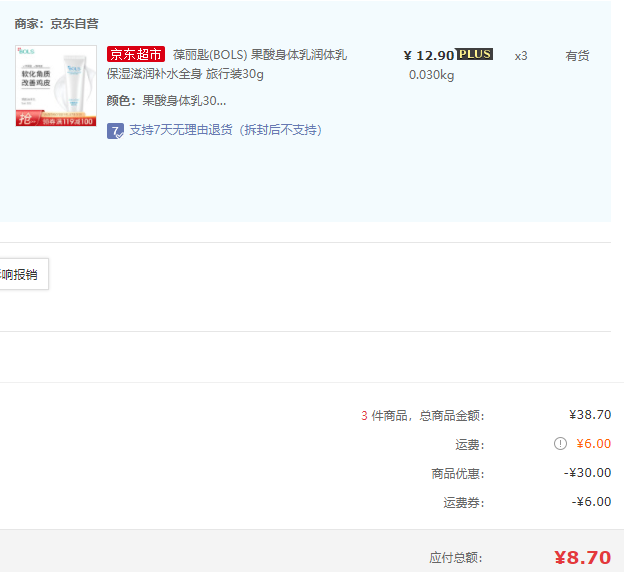Click shipping coupon value -¥6.00
This screenshot has height=572, width=624.
pos(591,502)
